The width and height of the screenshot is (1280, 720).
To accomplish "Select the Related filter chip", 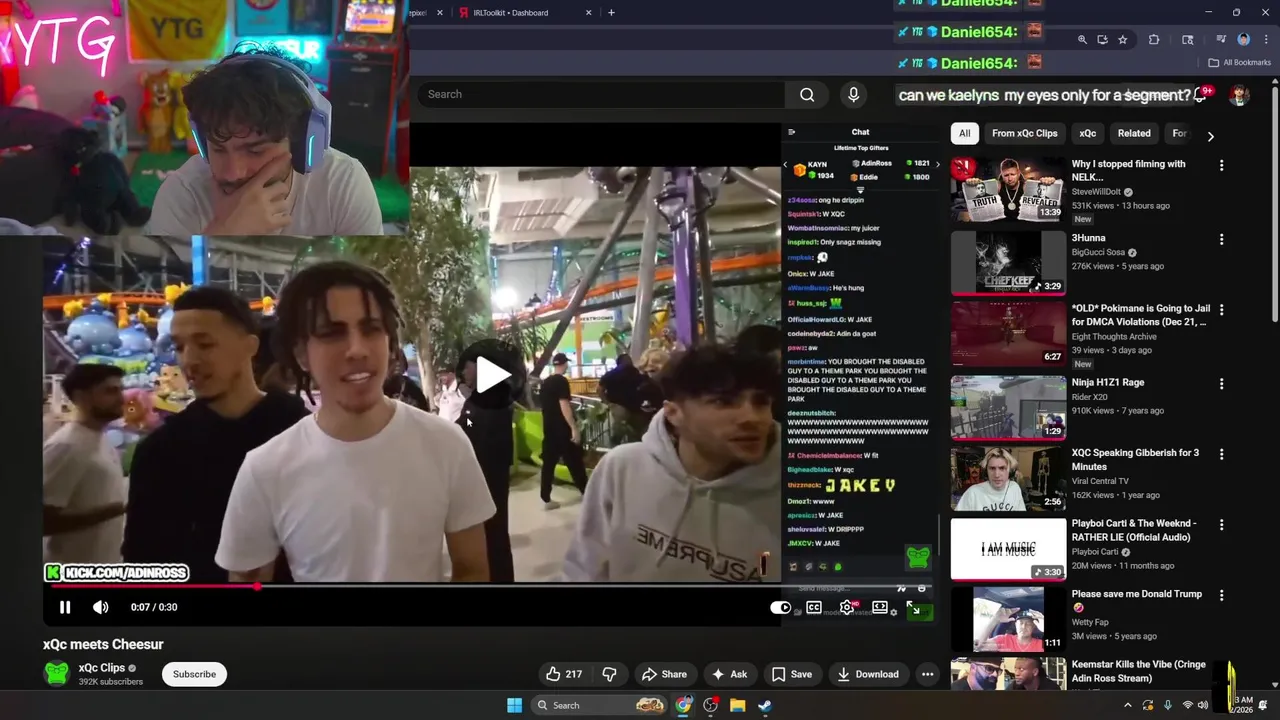I will pyautogui.click(x=1134, y=133).
